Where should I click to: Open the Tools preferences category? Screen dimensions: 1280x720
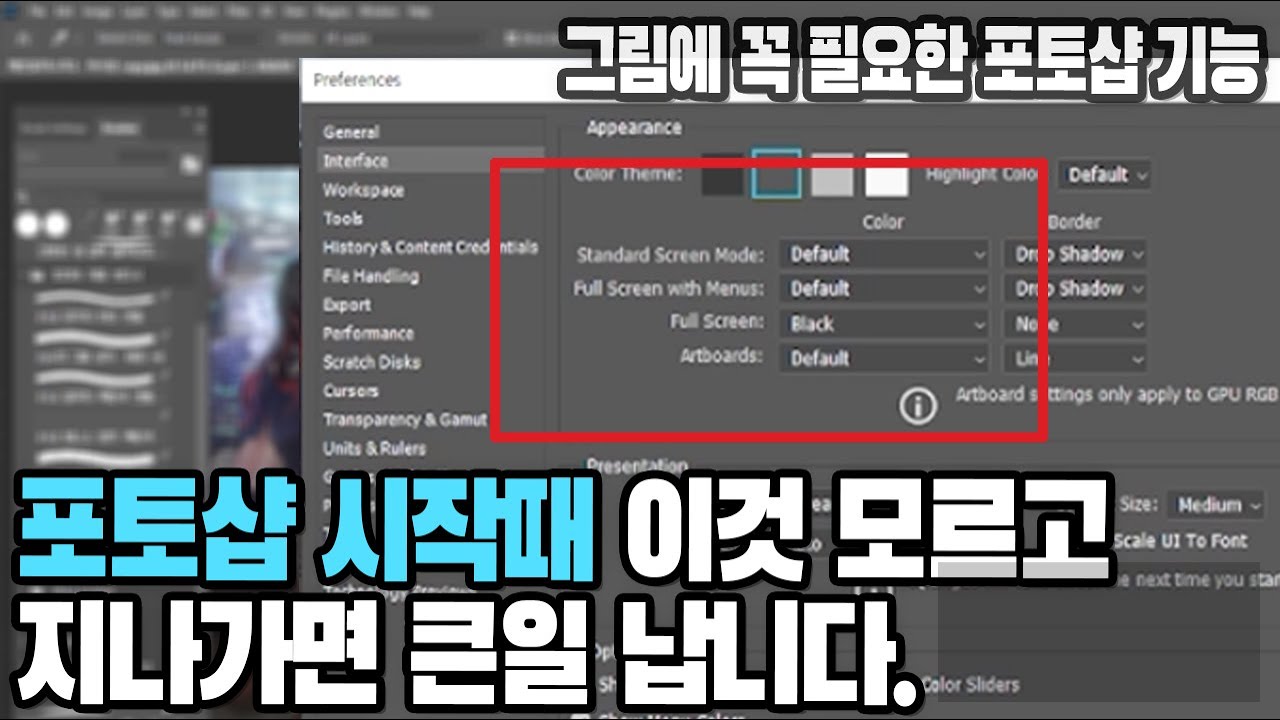(343, 218)
